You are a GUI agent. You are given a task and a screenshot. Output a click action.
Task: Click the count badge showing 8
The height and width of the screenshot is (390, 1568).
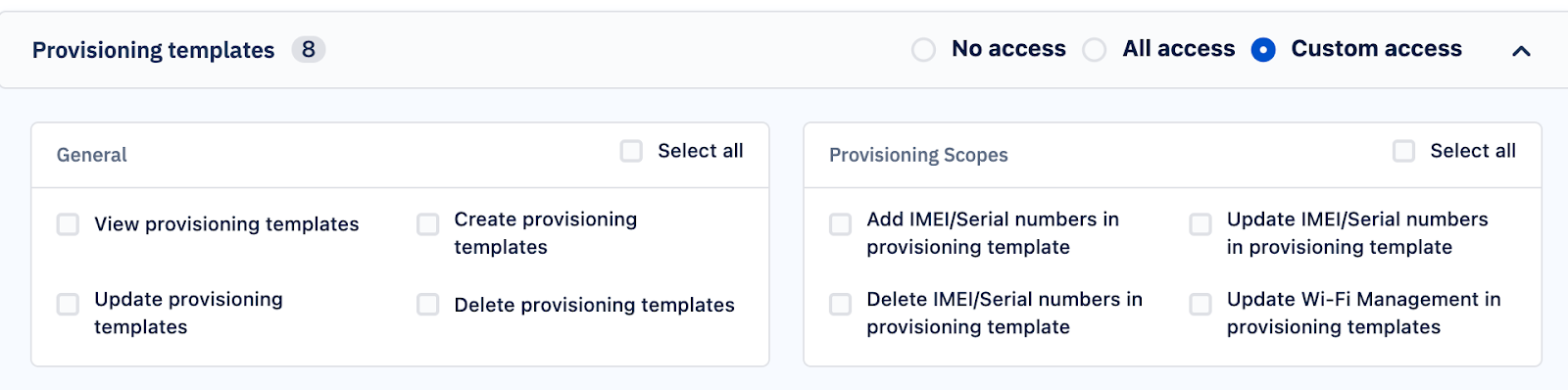tap(308, 49)
